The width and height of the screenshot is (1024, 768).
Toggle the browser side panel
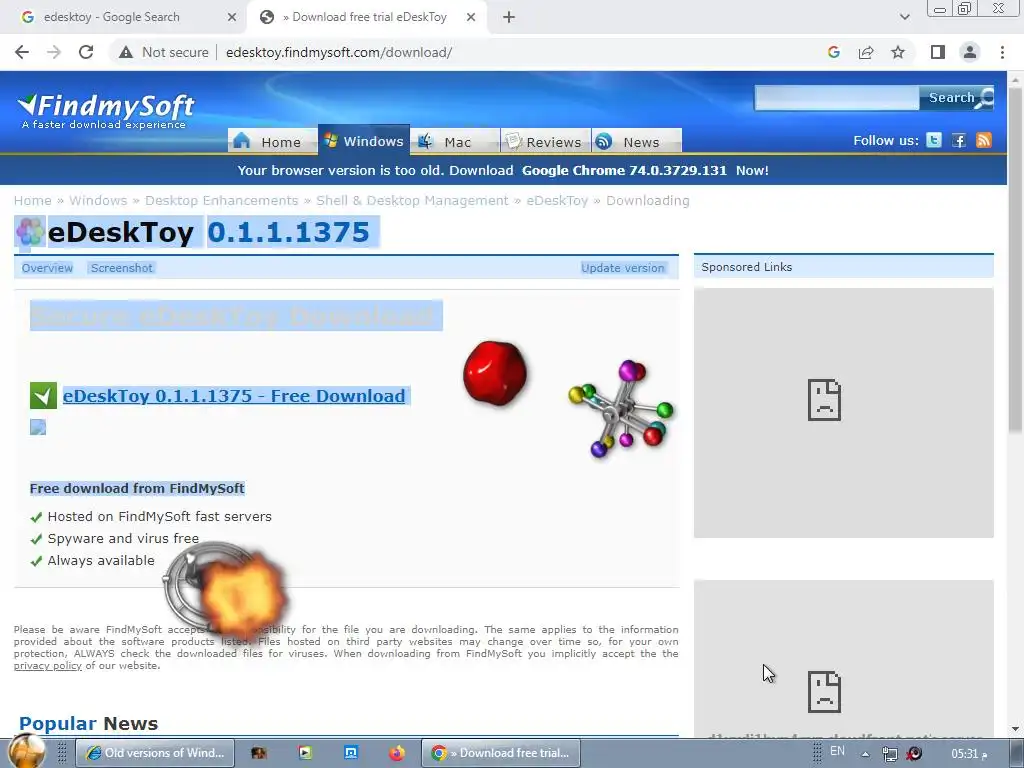coord(938,52)
